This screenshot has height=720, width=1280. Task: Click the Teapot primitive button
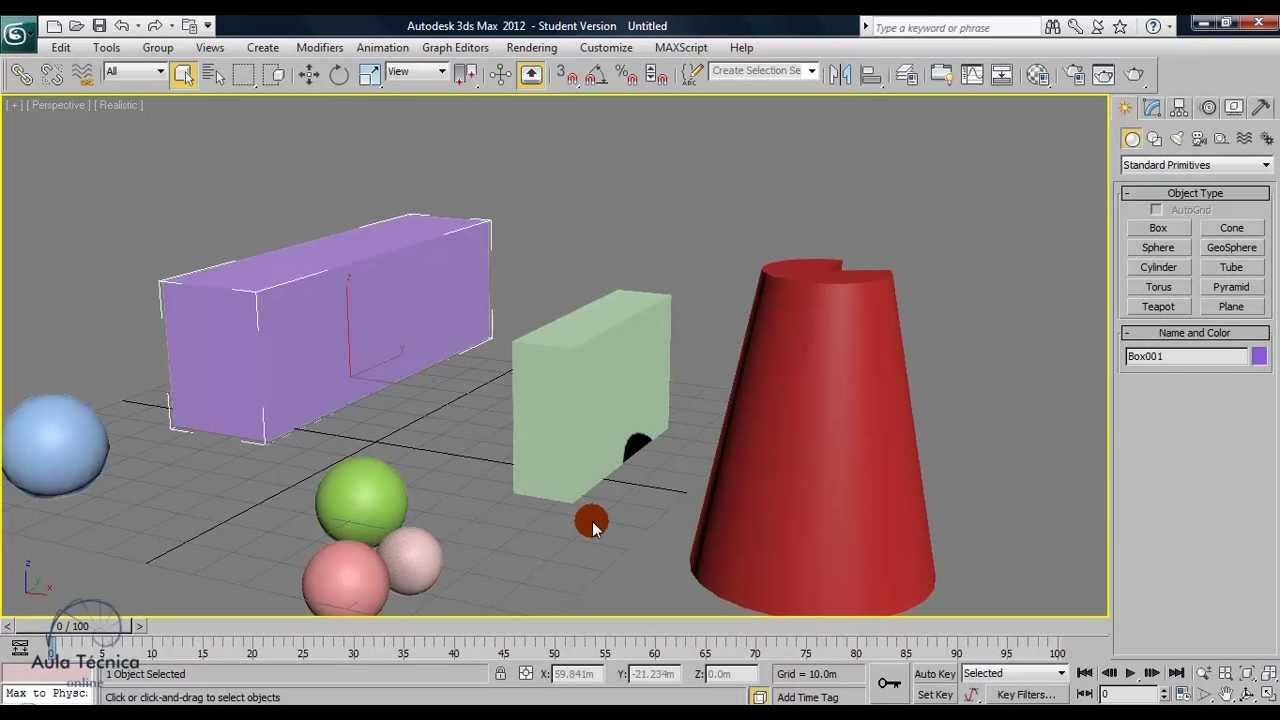(x=1158, y=307)
